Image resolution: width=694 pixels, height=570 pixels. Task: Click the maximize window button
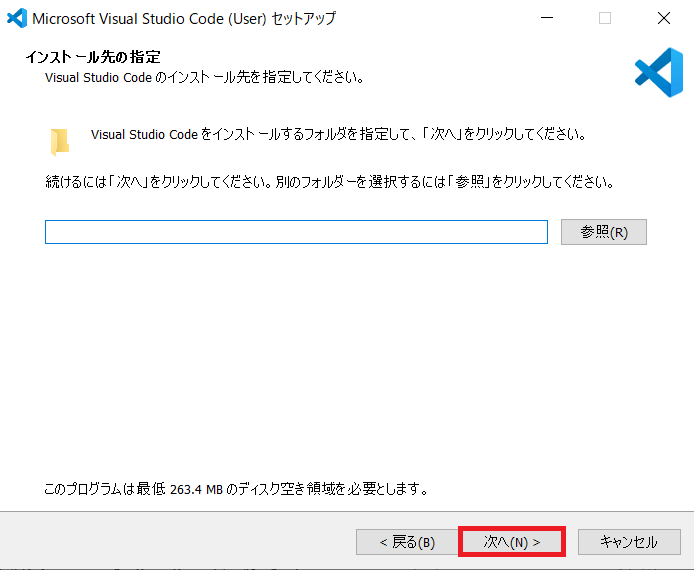tap(605, 18)
